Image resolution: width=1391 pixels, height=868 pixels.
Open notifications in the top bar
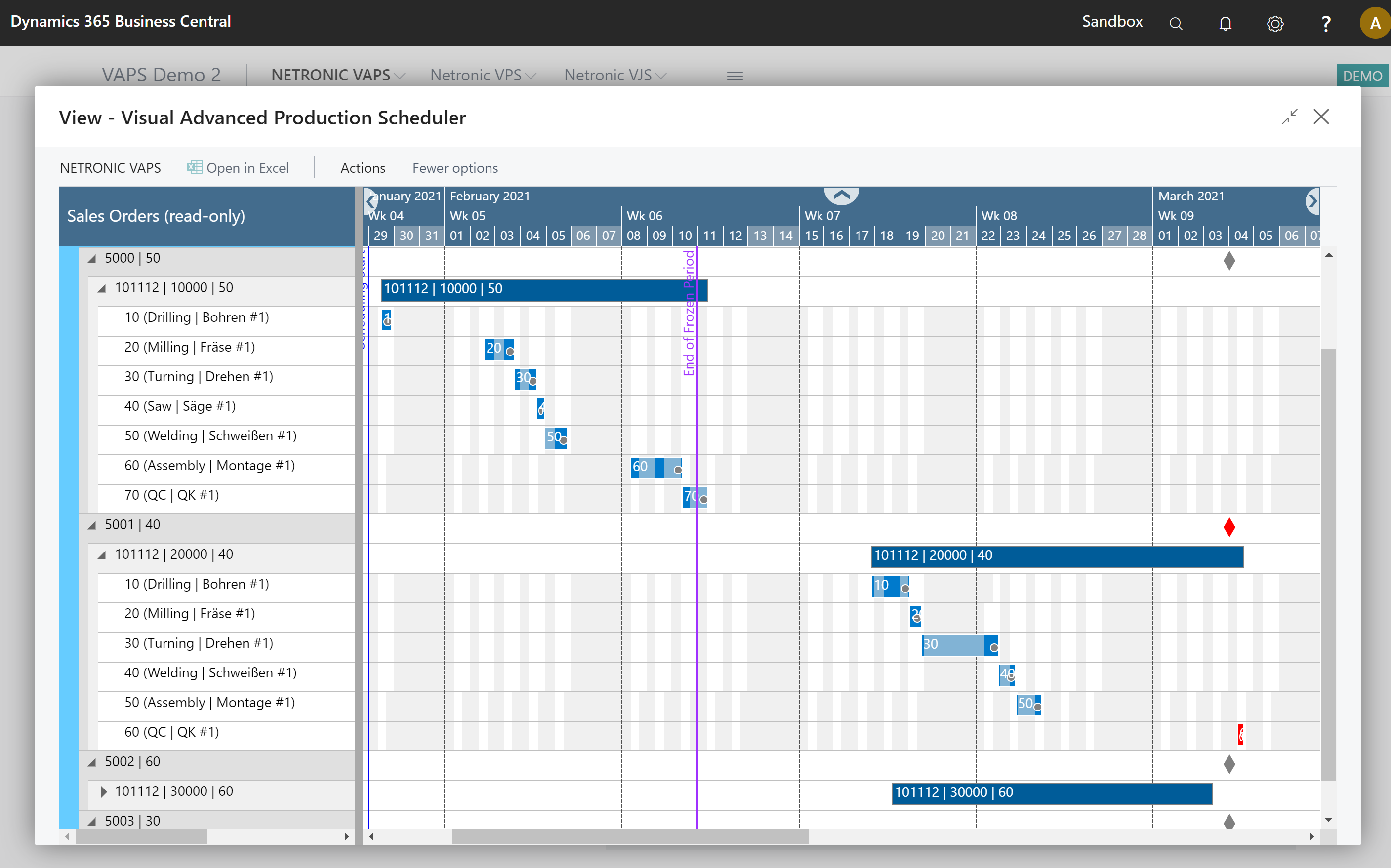pyautogui.click(x=1225, y=23)
